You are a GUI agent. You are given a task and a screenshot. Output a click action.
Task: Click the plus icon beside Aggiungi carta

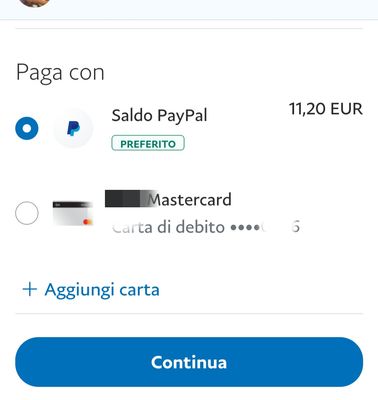click(x=30, y=289)
